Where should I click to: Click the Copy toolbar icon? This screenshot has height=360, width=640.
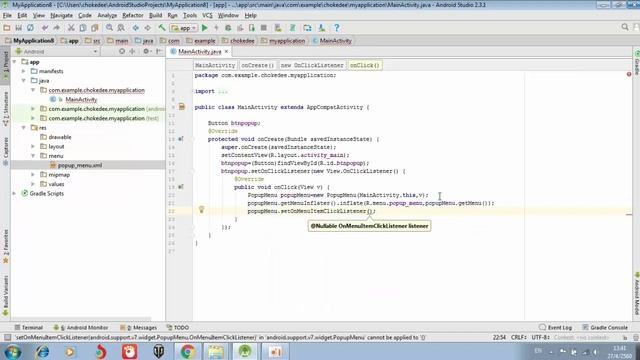pos(83,28)
